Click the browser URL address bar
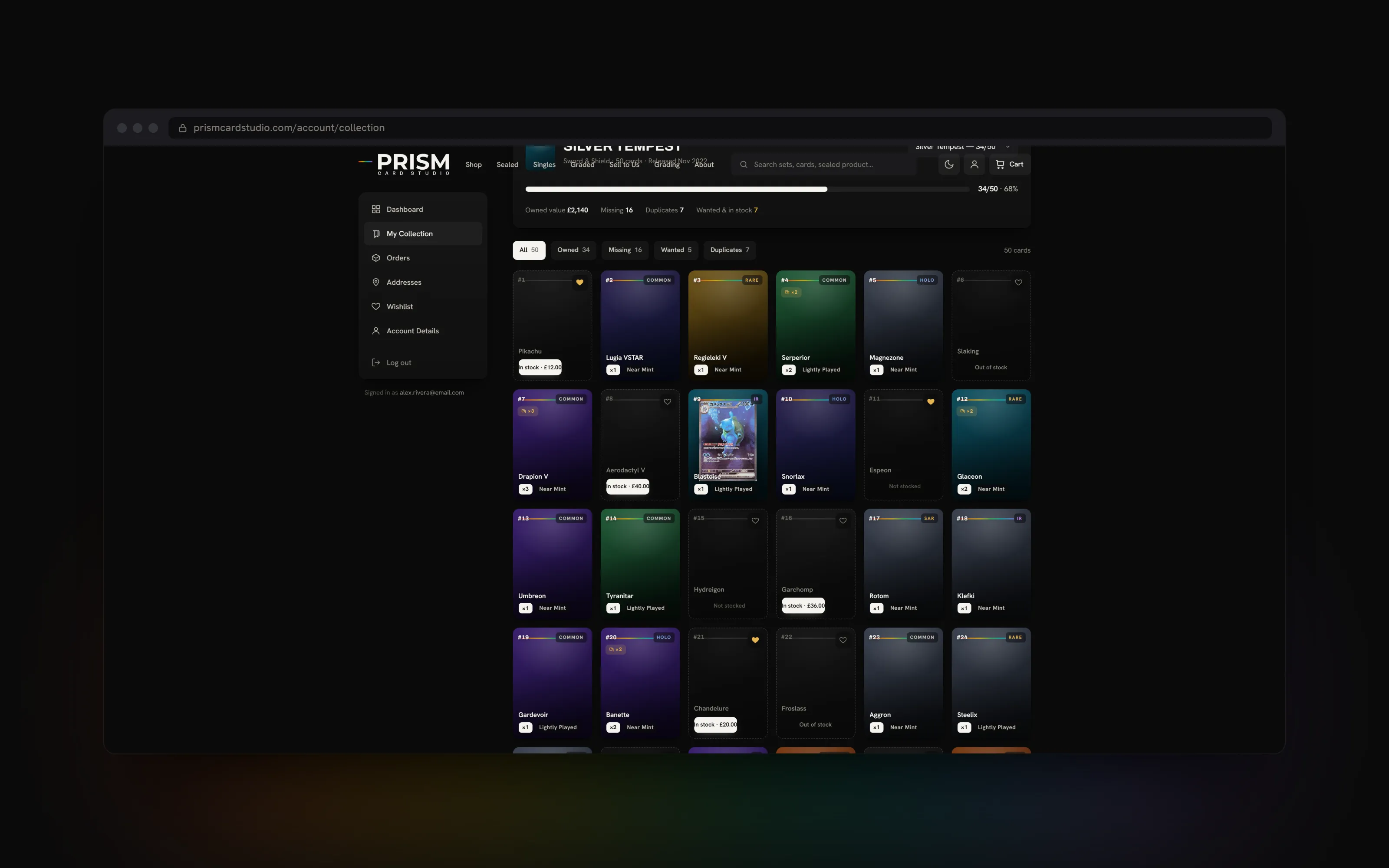Image resolution: width=1389 pixels, height=868 pixels. [720, 128]
